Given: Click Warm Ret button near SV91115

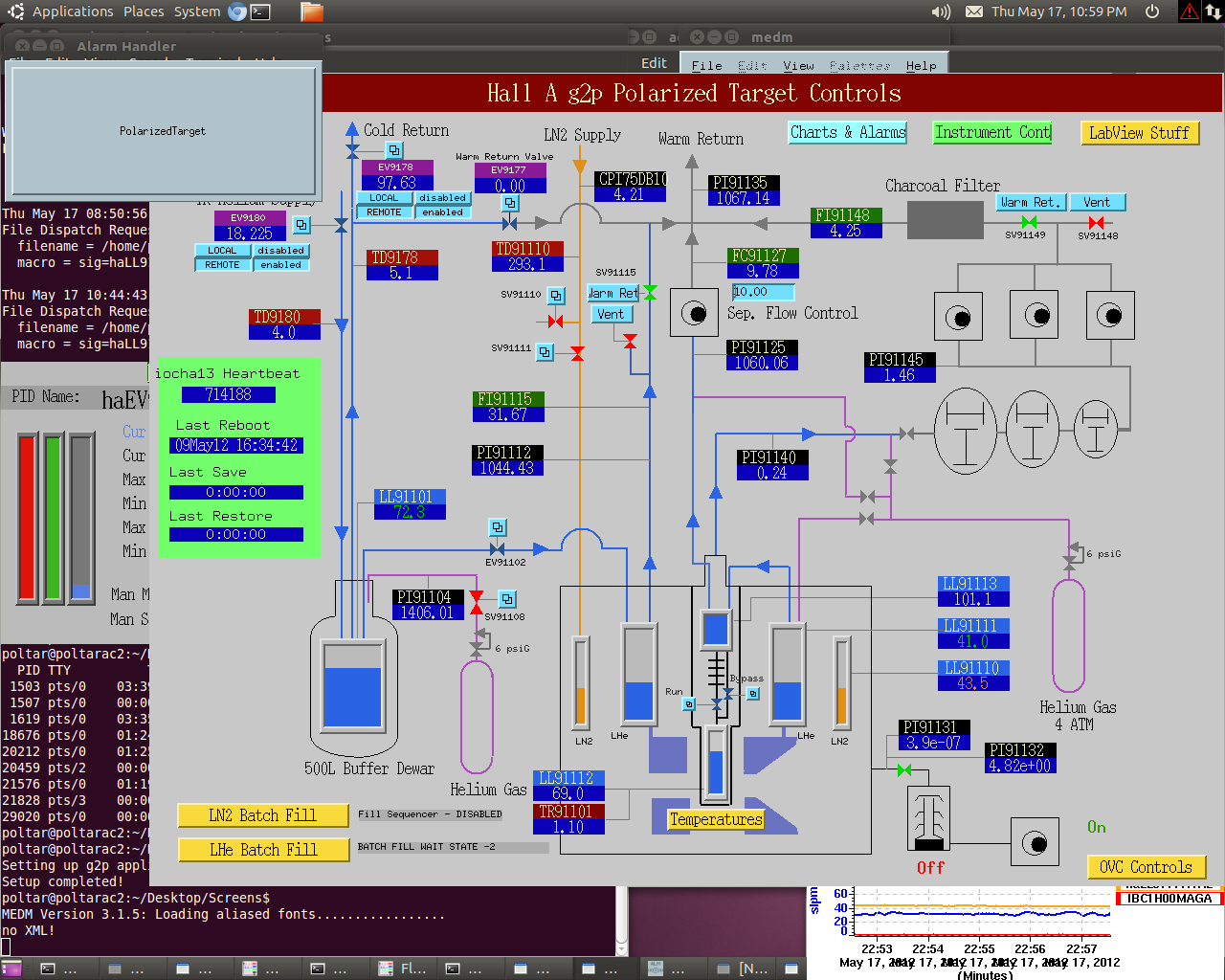Looking at the screenshot, I should [612, 294].
